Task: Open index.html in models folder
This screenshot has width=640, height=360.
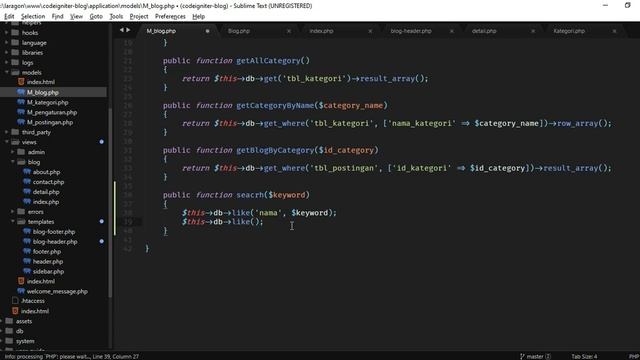Action: 41,82
